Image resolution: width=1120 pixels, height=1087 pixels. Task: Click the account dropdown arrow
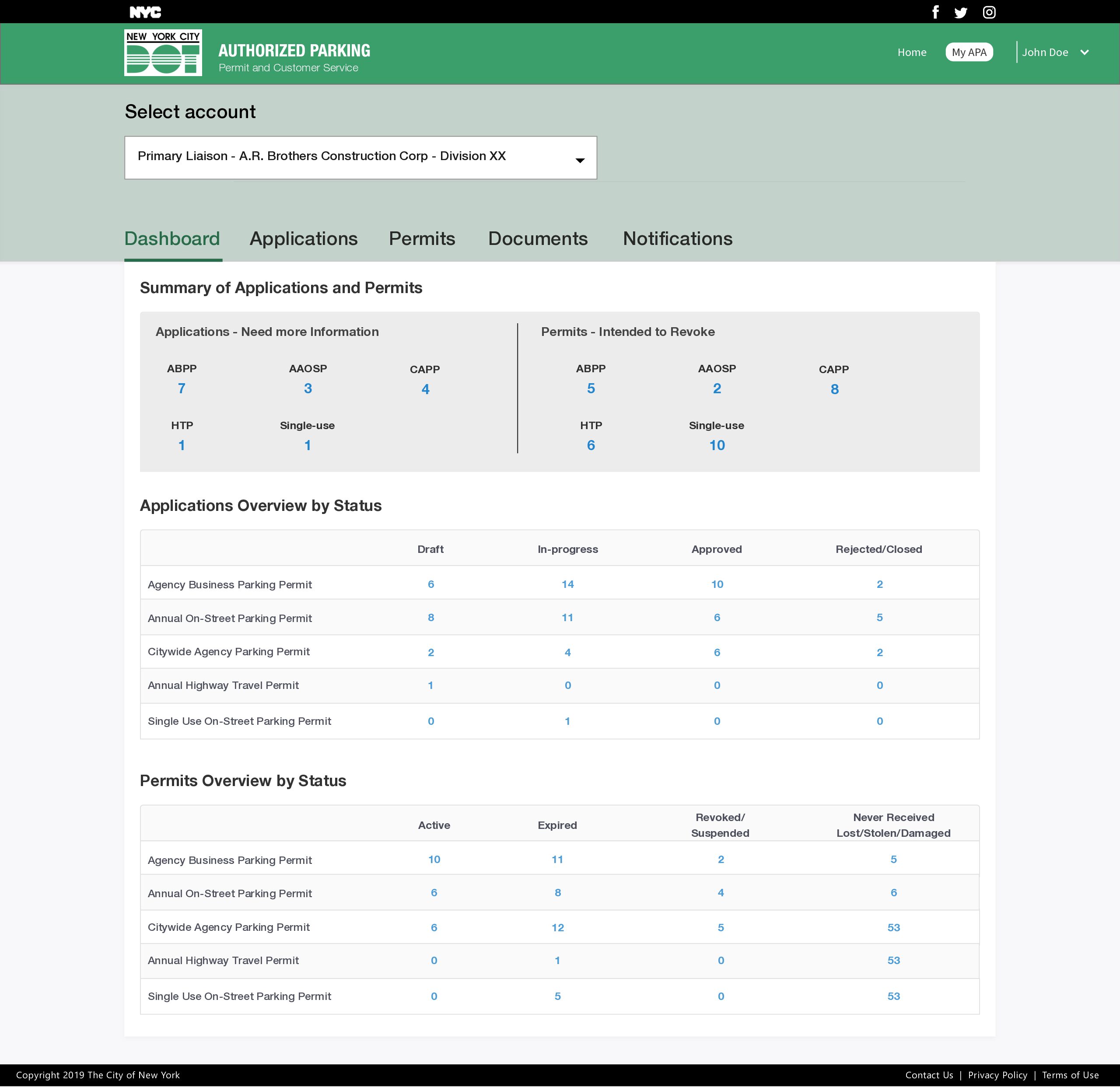[x=579, y=161]
